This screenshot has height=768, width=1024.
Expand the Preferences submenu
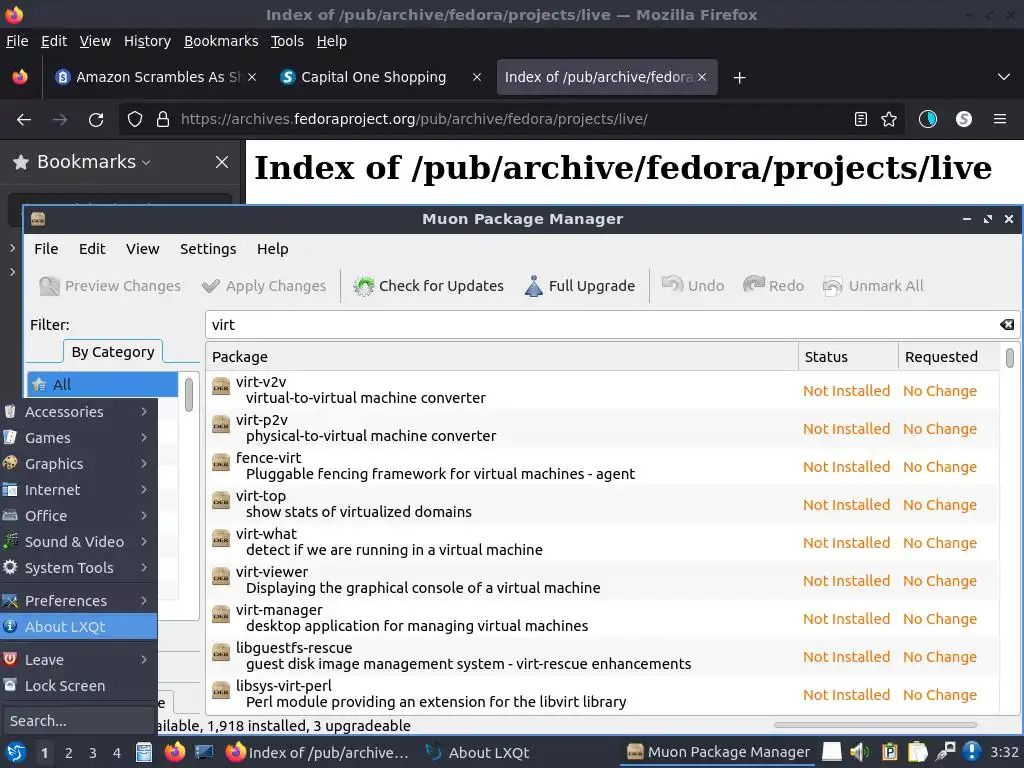point(78,601)
